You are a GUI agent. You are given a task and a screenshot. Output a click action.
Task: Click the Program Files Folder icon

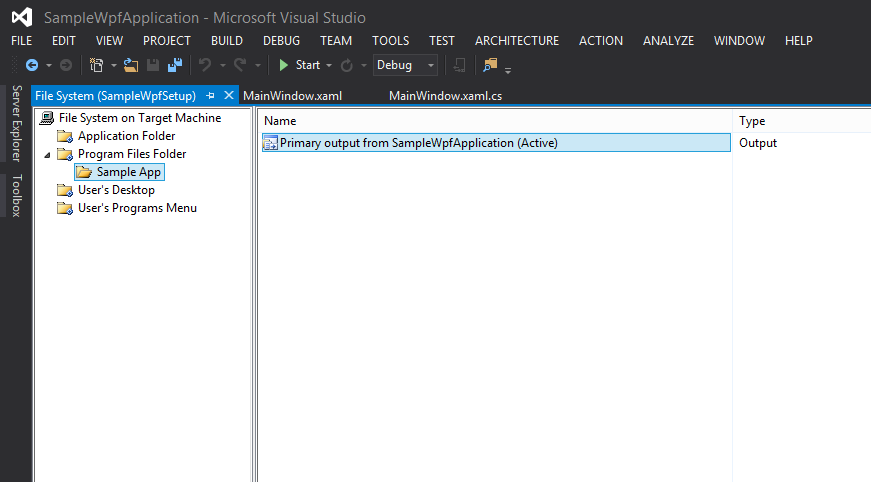65,154
